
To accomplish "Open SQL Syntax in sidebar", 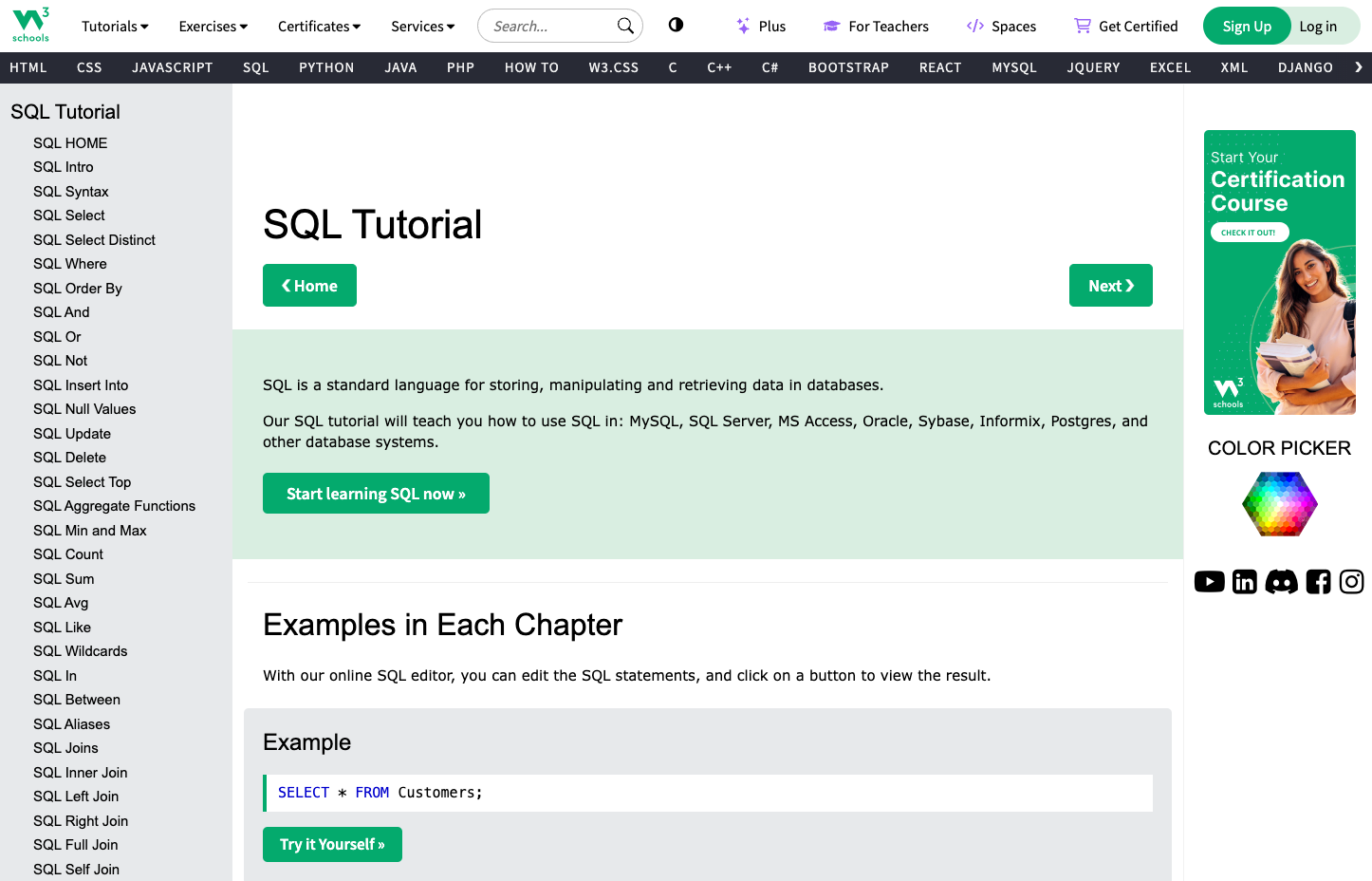I will point(71,192).
